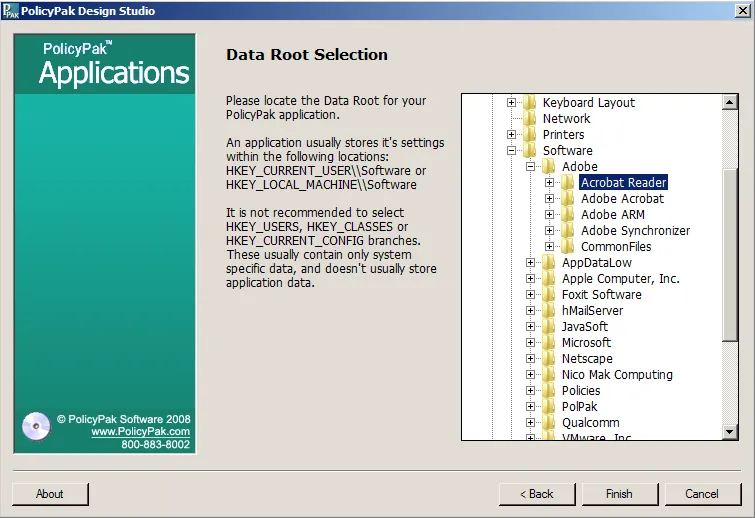Click the AppDataLow folder icon

click(x=549, y=262)
